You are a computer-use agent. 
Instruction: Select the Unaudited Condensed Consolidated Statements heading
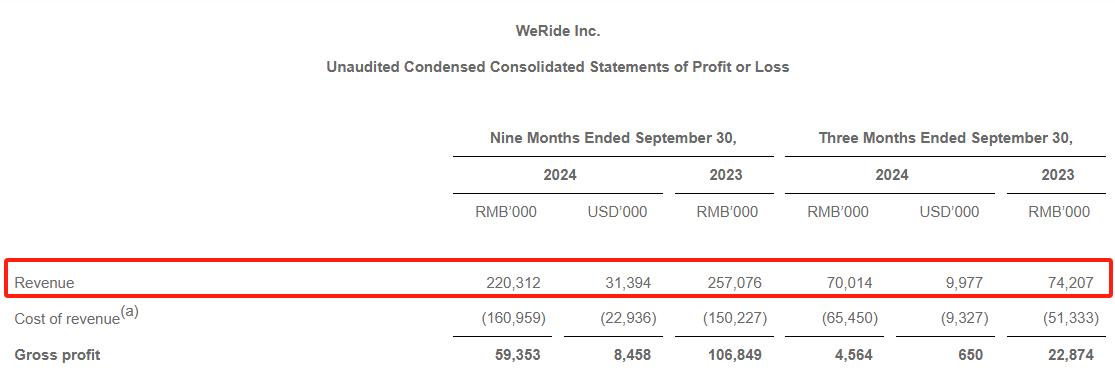pos(558,68)
